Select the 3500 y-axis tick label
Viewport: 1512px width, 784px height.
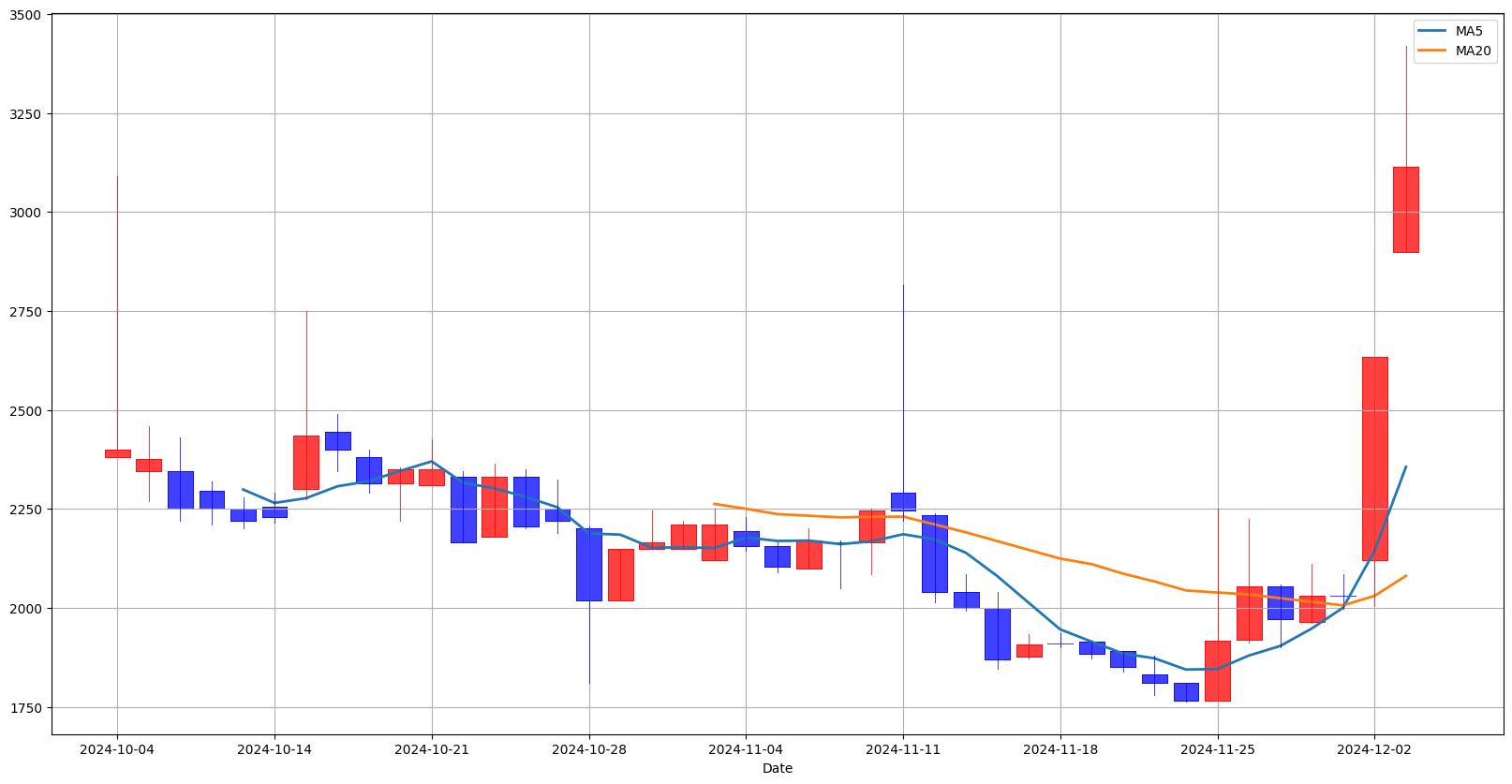click(25, 15)
